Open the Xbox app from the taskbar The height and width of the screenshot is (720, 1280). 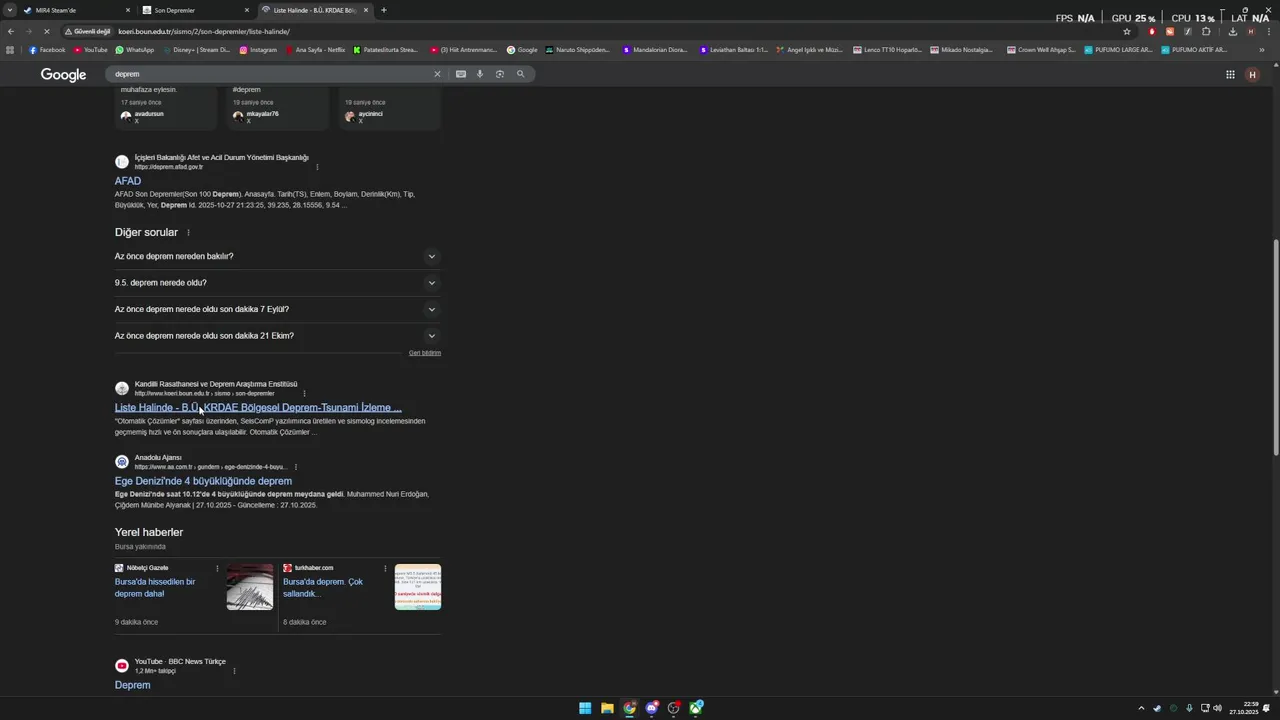tap(696, 708)
